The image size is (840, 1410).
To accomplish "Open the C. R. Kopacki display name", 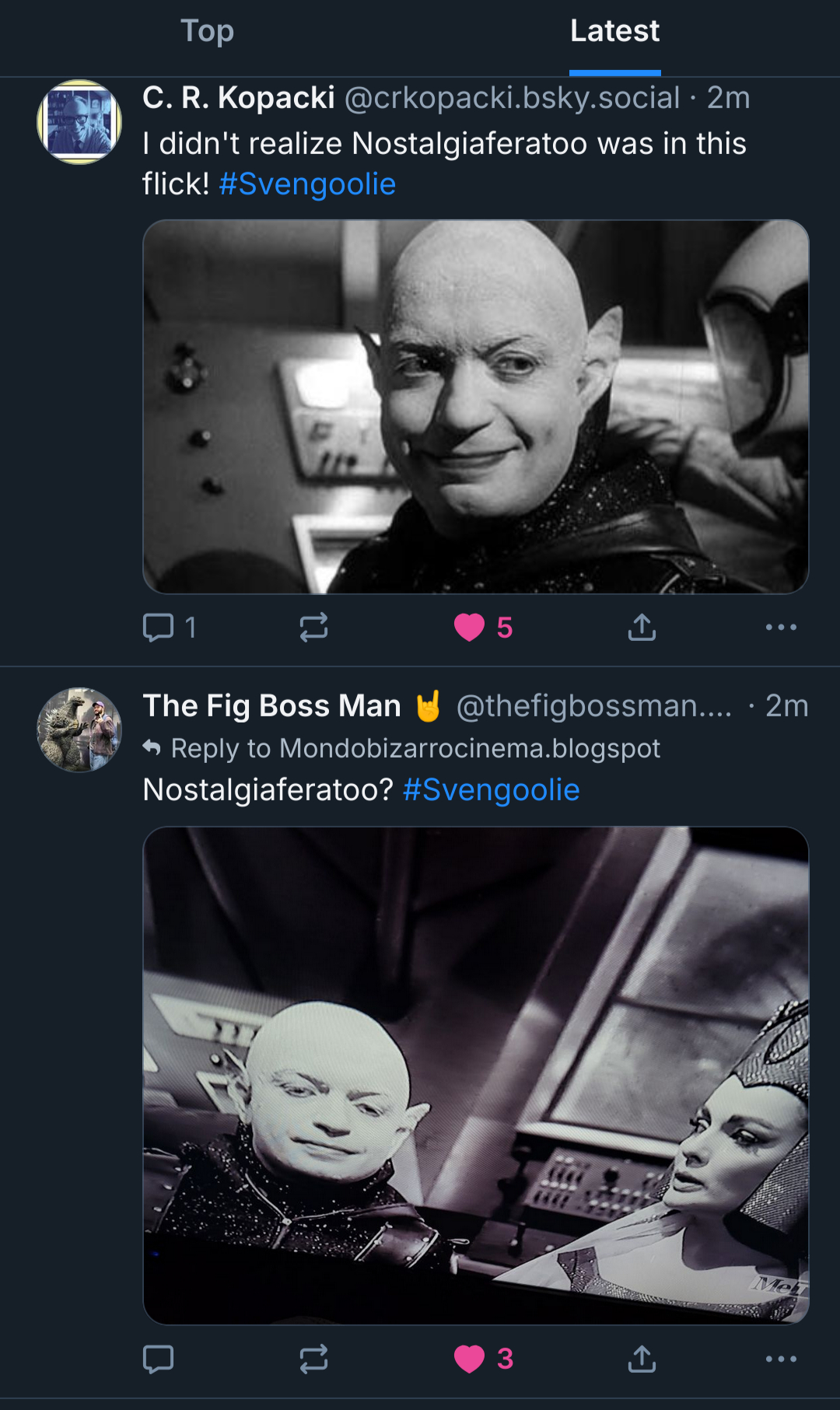I will pyautogui.click(x=239, y=98).
